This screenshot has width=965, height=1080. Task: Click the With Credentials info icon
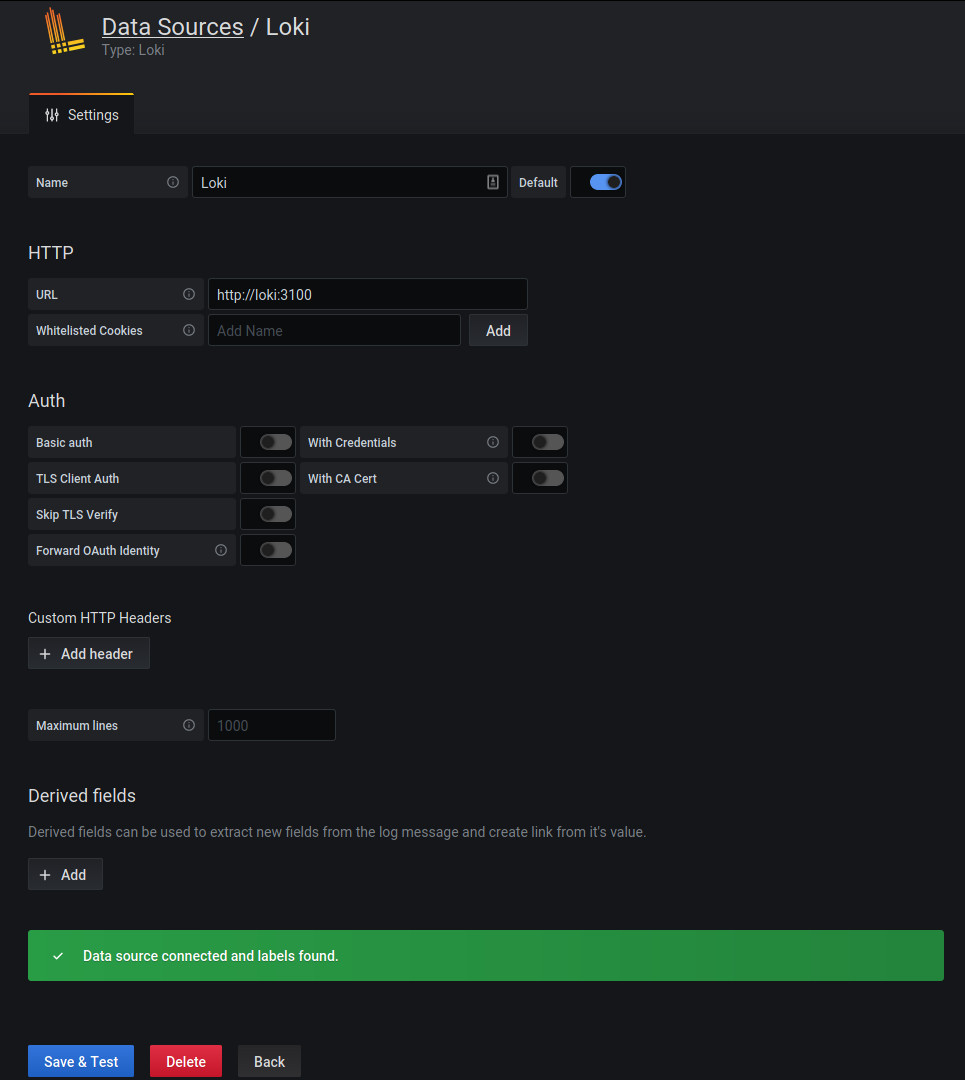pos(492,442)
